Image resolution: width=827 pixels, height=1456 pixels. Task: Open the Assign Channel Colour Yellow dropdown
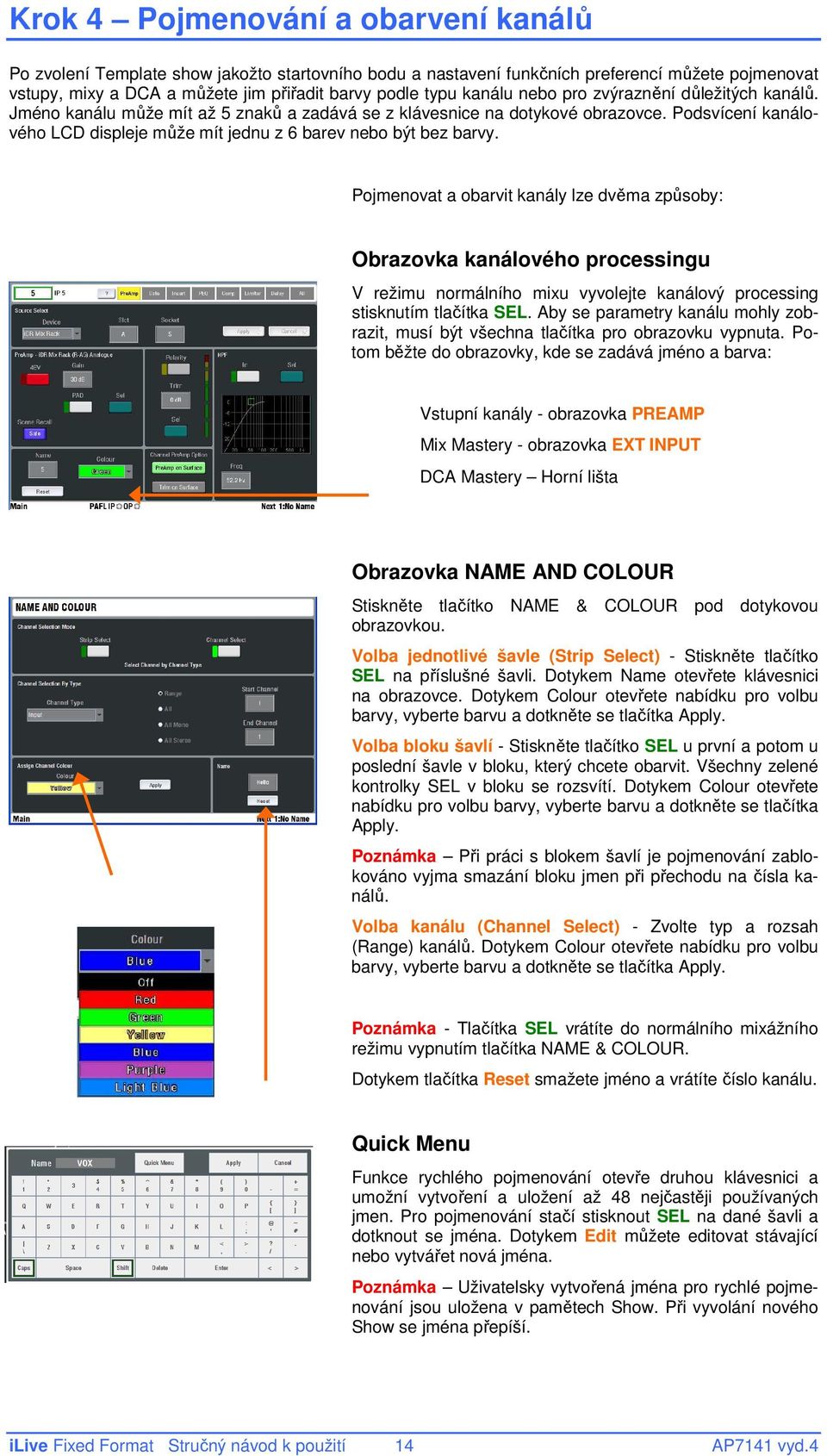click(x=65, y=787)
